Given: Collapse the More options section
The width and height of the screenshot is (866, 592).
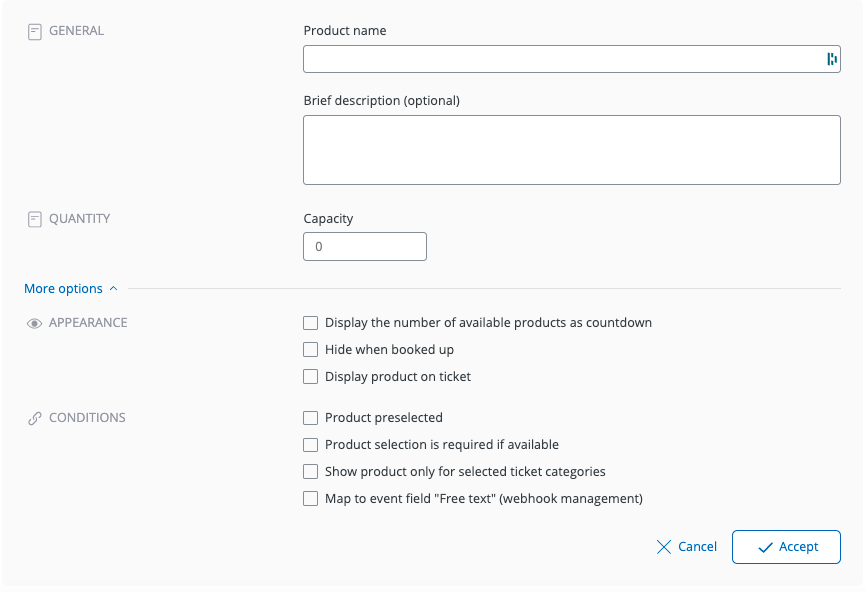Looking at the screenshot, I should [x=64, y=289].
